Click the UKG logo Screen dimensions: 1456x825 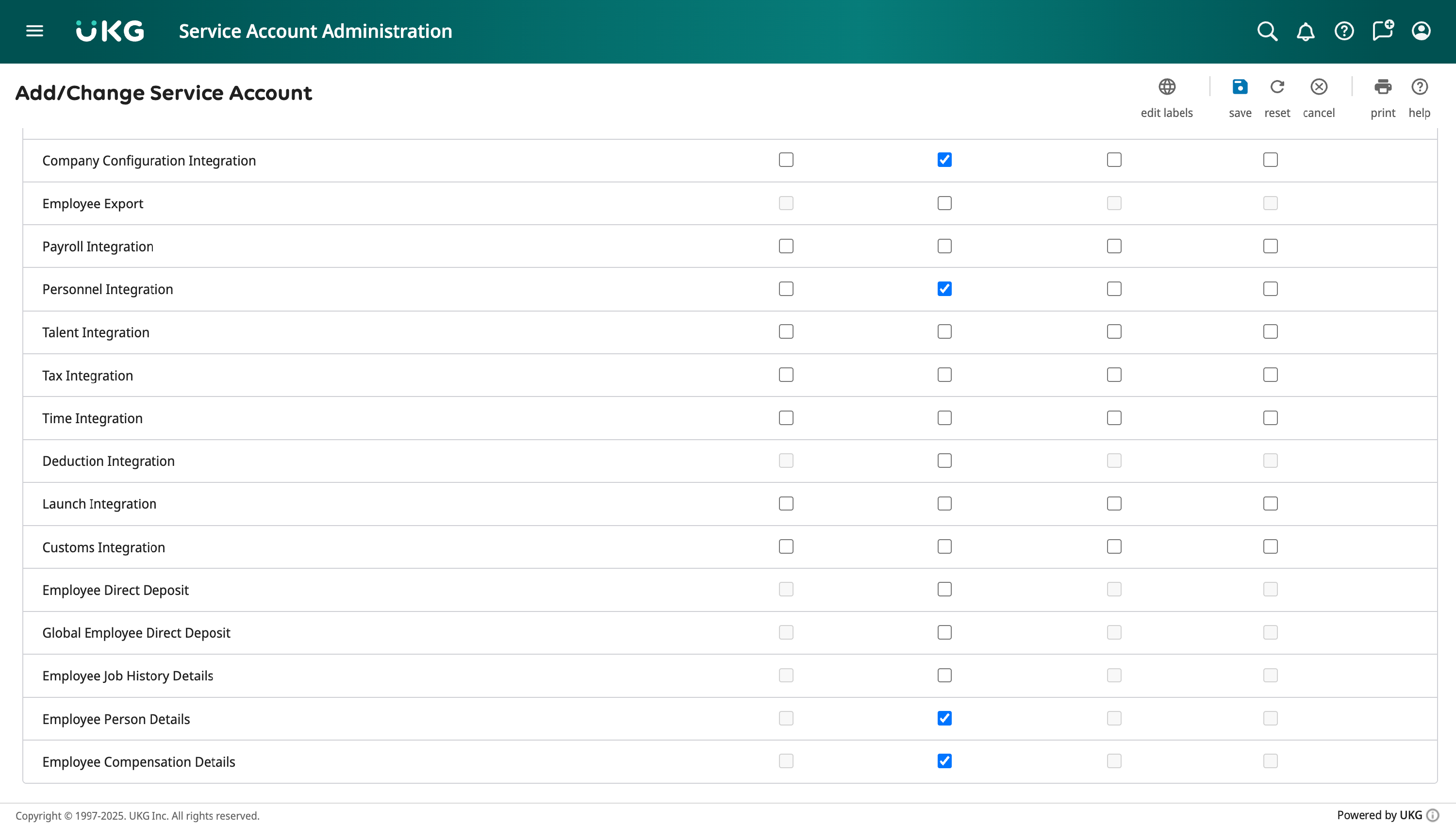tap(111, 31)
